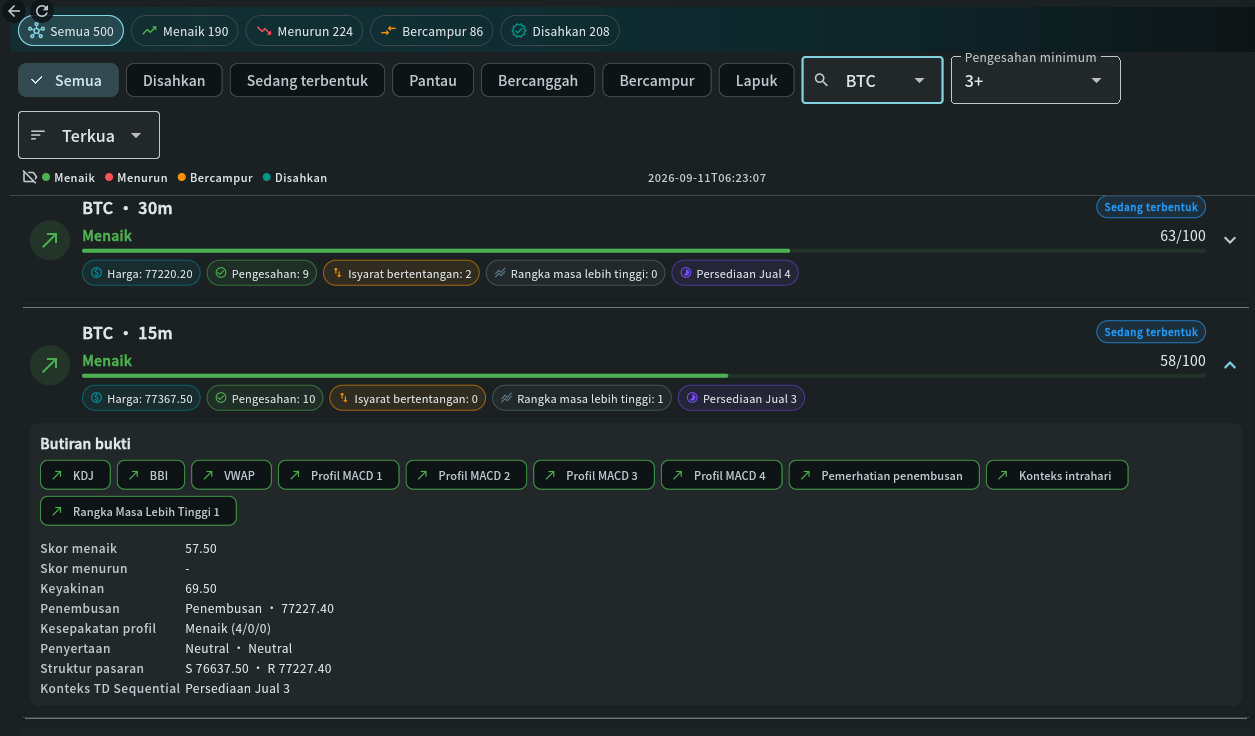Viewport: 1255px width, 736px height.
Task: Click the sort icon next to Terkua
Action: coord(38,135)
